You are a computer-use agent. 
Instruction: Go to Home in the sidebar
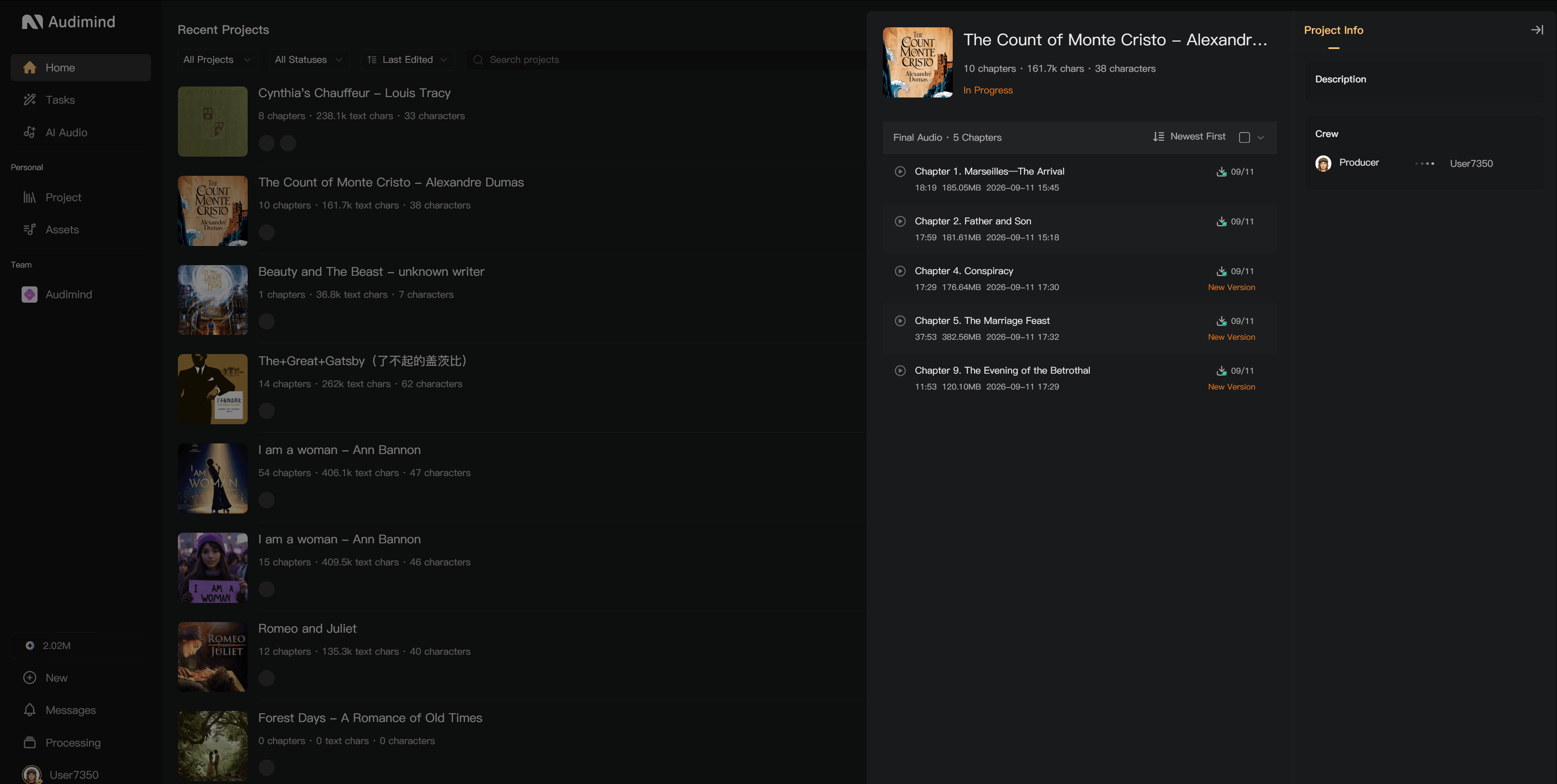point(80,68)
